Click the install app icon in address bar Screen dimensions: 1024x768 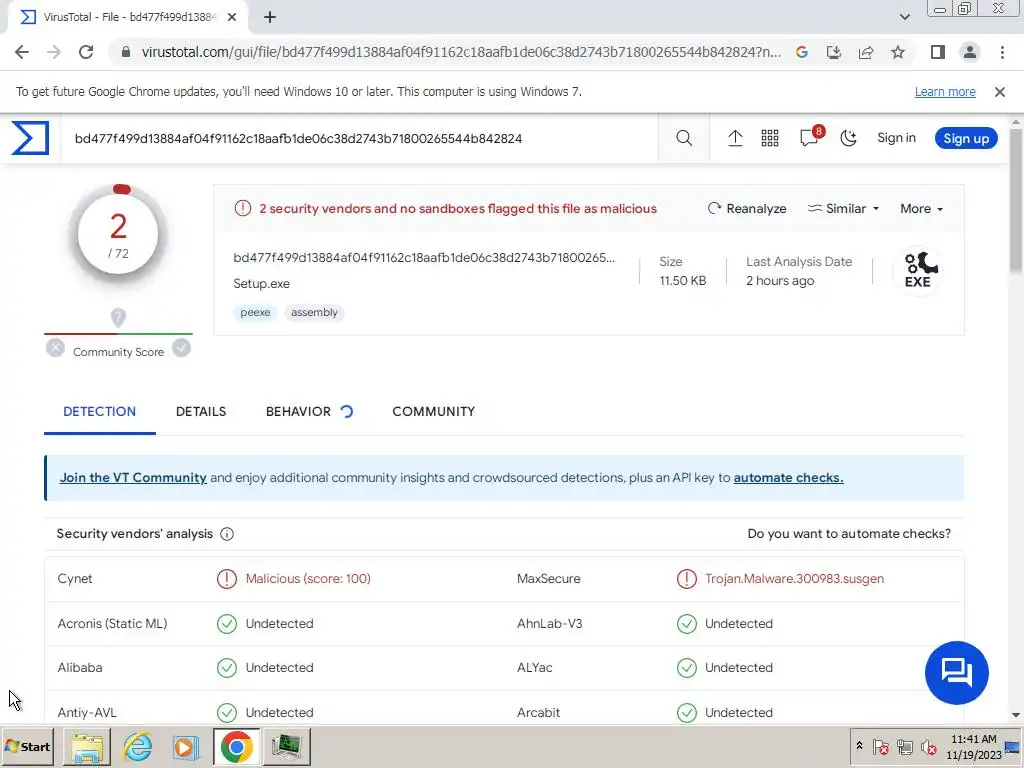833,52
